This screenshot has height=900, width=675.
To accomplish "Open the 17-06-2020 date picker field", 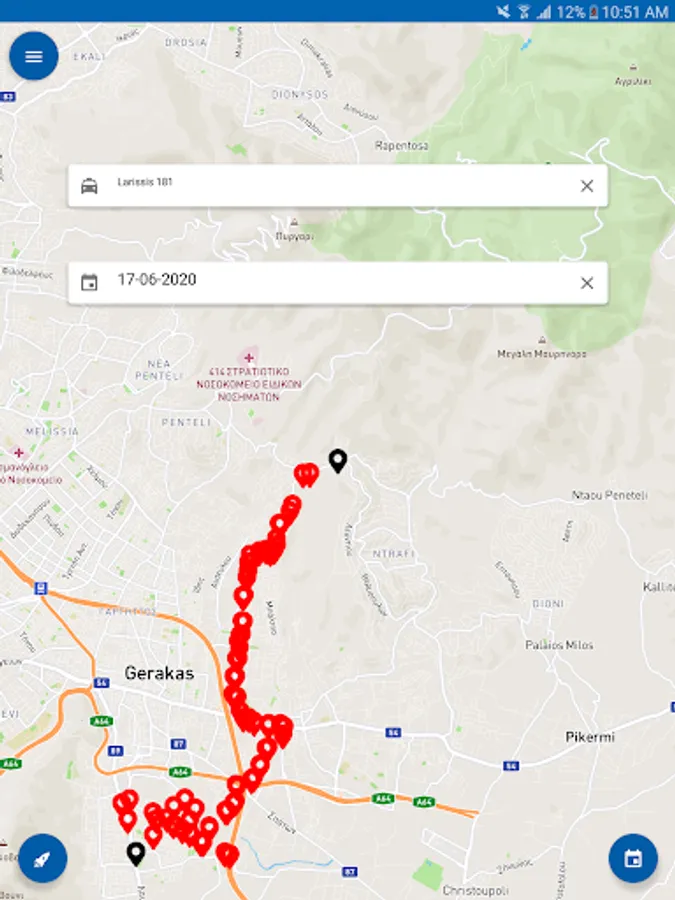I will [338, 283].
